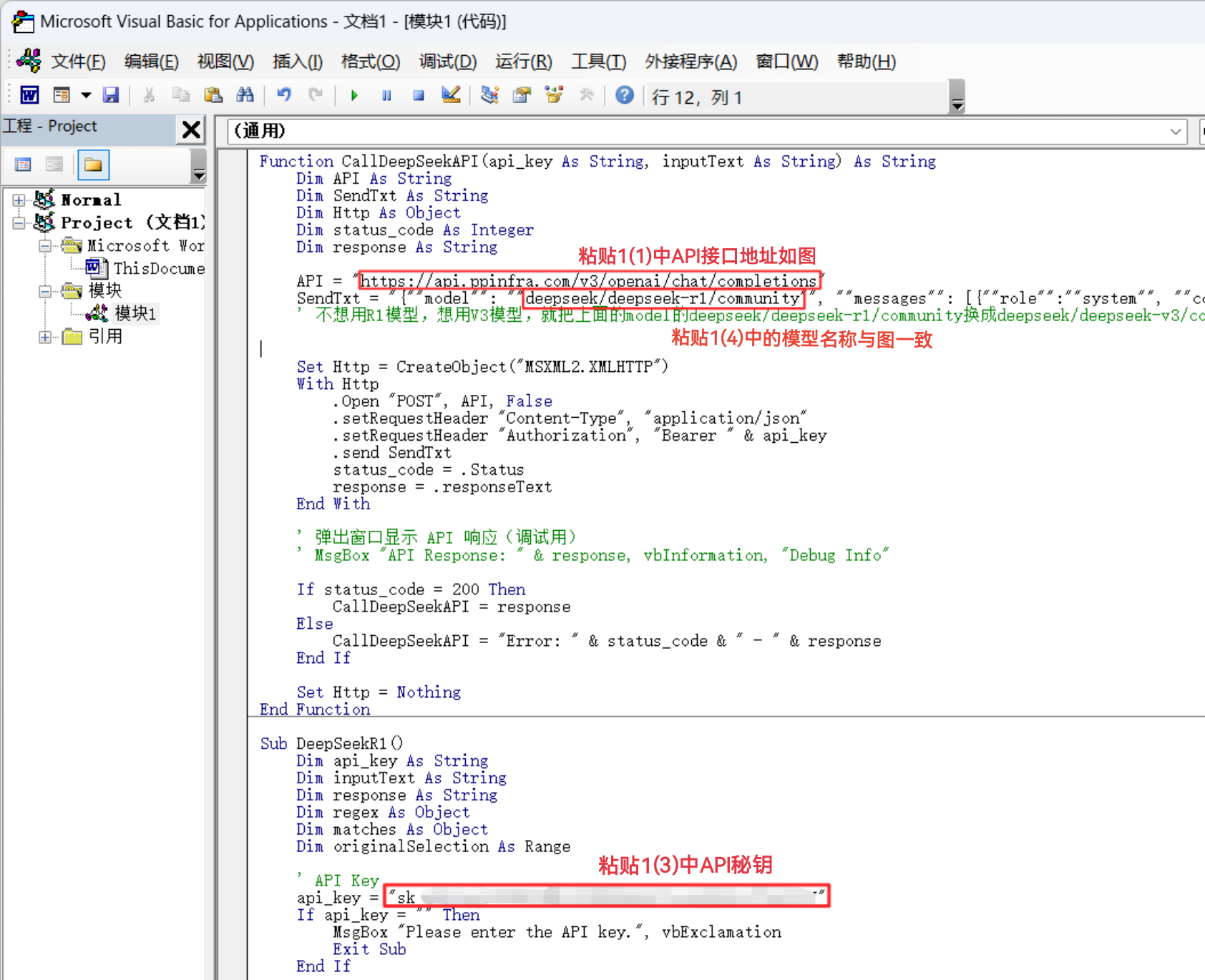Redo the last undone action
Viewport: 1205px width, 980px height.
click(x=316, y=95)
